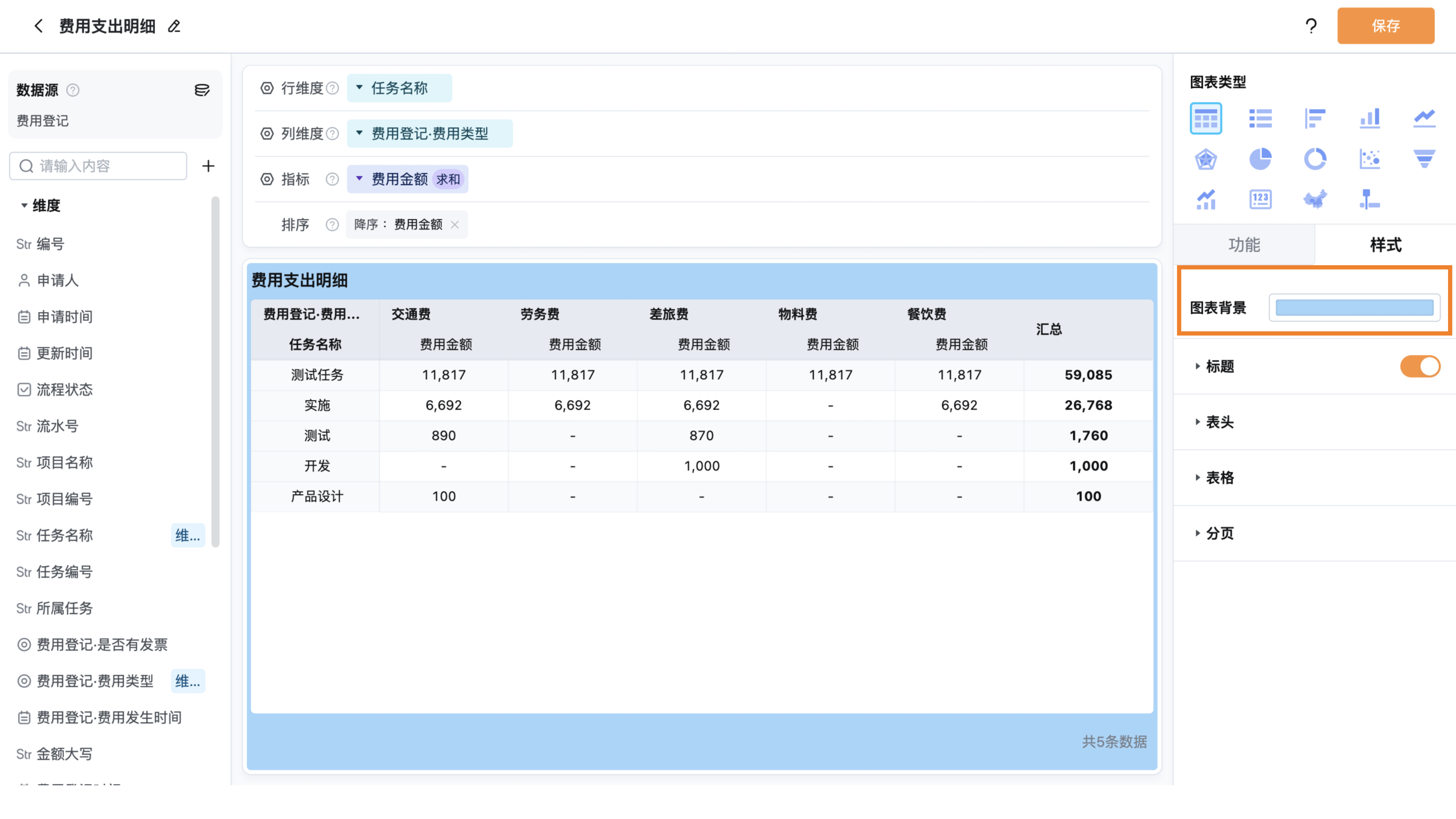
Task: Click help icon next to 排序
Action: pyautogui.click(x=332, y=225)
